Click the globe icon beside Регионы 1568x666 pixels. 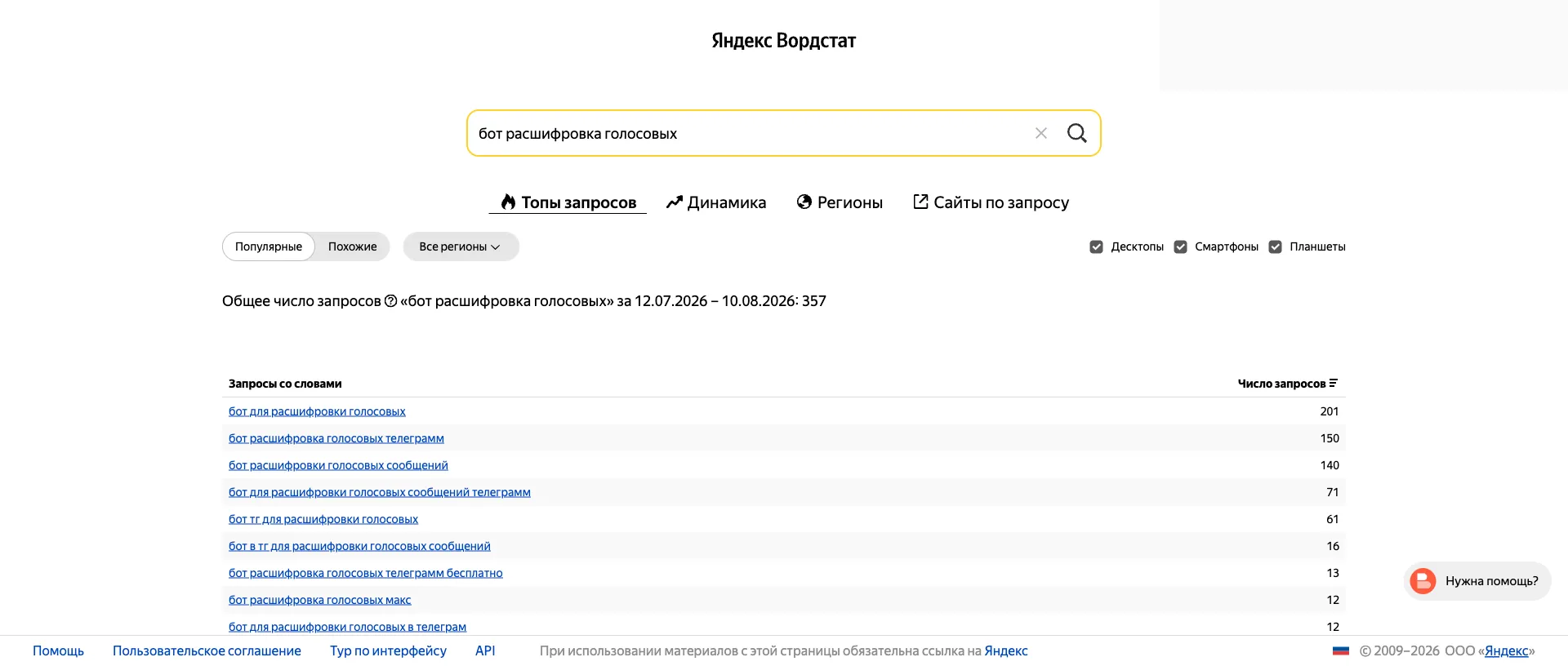coord(804,202)
